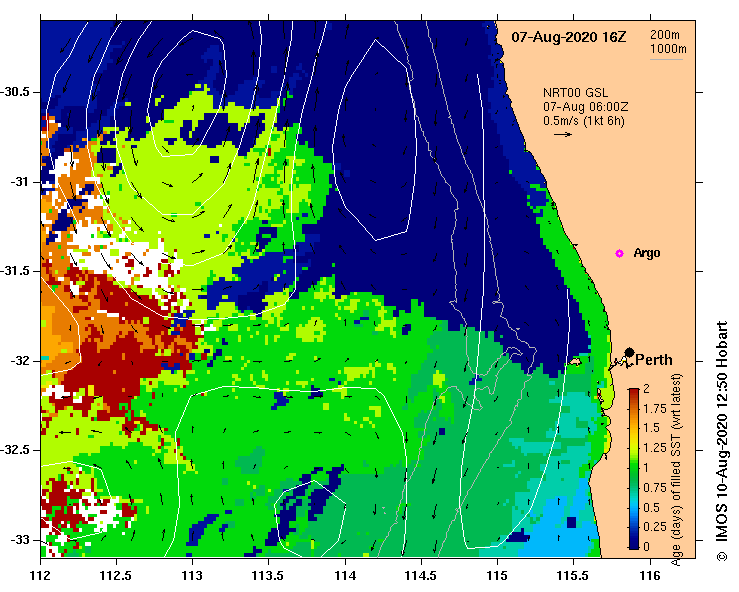Click latitude axis label -32

point(19,361)
